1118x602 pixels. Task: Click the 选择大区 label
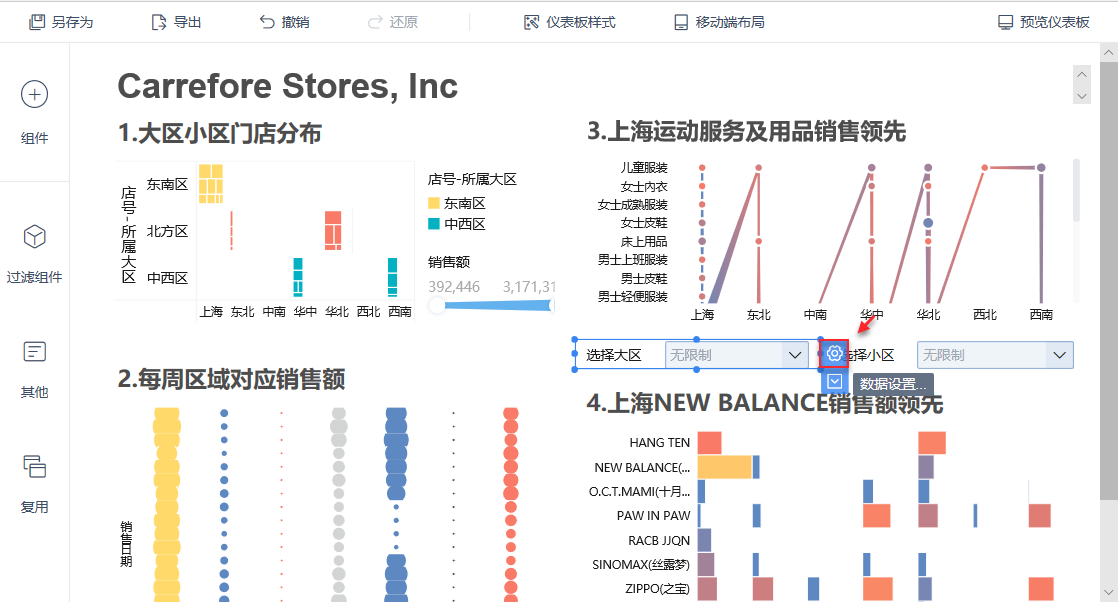pos(614,355)
